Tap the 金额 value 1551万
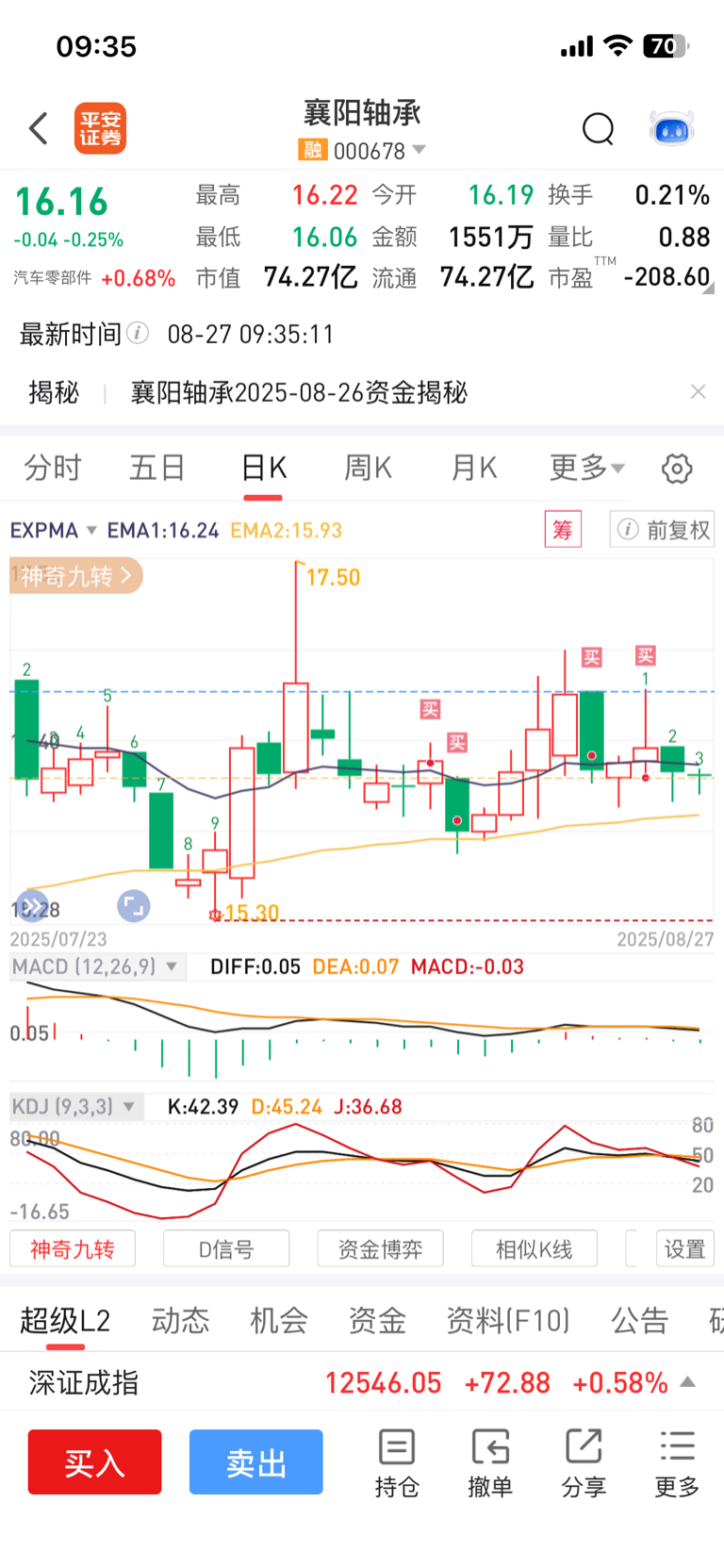Viewport: 724px width, 1568px height. [491, 237]
